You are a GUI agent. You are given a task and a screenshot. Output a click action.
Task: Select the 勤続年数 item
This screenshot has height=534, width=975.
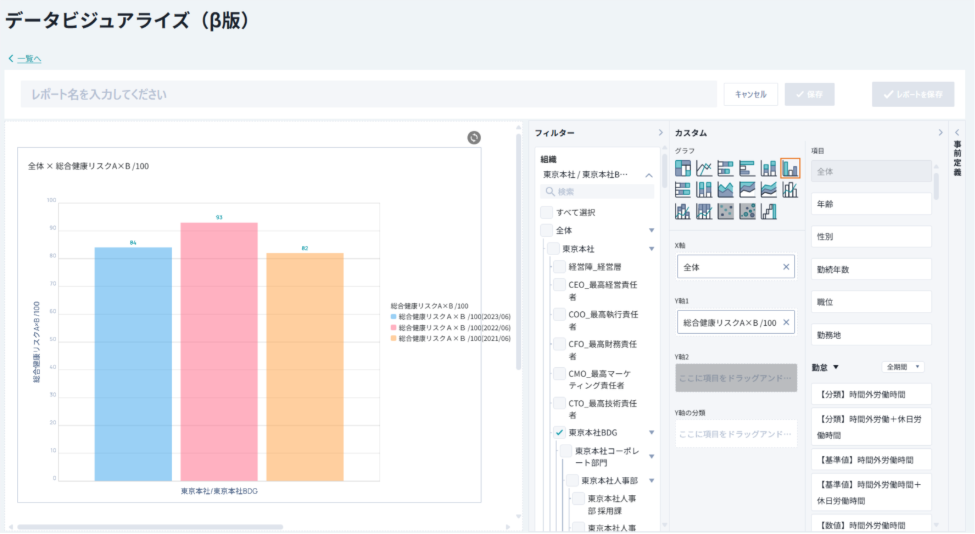pos(871,269)
